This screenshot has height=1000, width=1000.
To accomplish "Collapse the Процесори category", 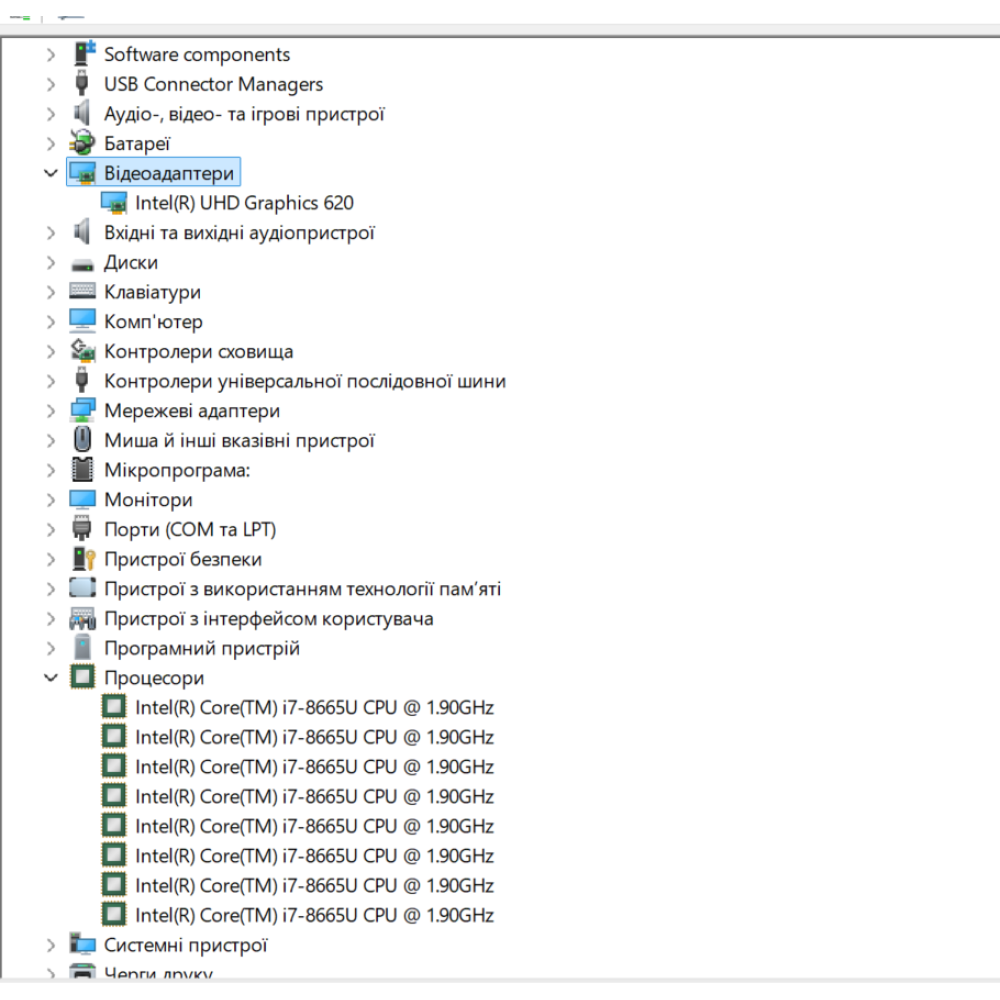I will 51,678.
